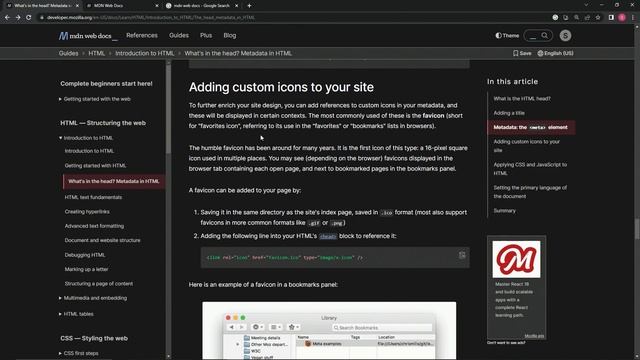This screenshot has width=640, height=360.
Task: Jump to Setting the primary language section
Action: (x=530, y=192)
